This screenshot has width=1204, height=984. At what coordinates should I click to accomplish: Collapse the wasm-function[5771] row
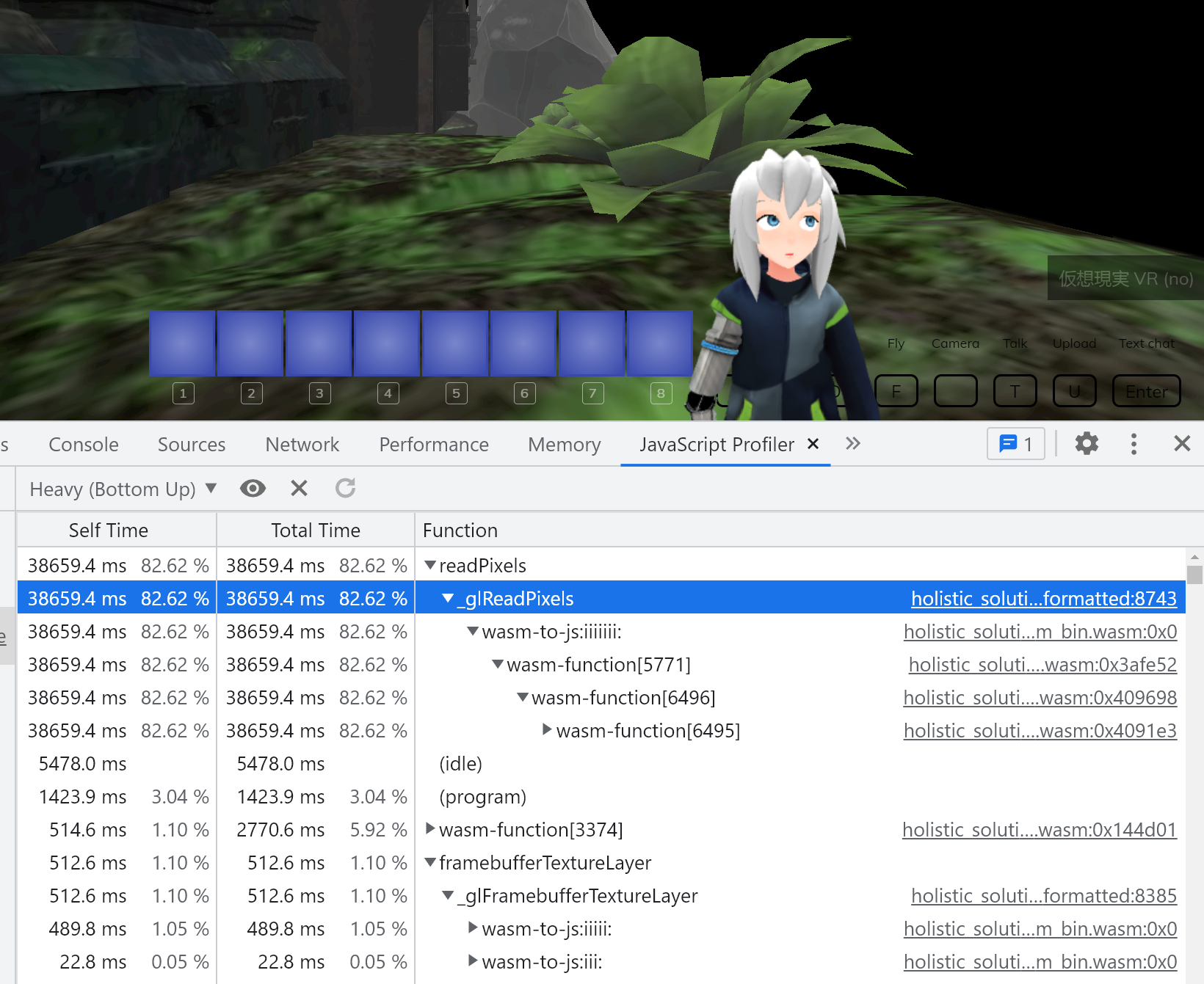pyautogui.click(x=498, y=664)
